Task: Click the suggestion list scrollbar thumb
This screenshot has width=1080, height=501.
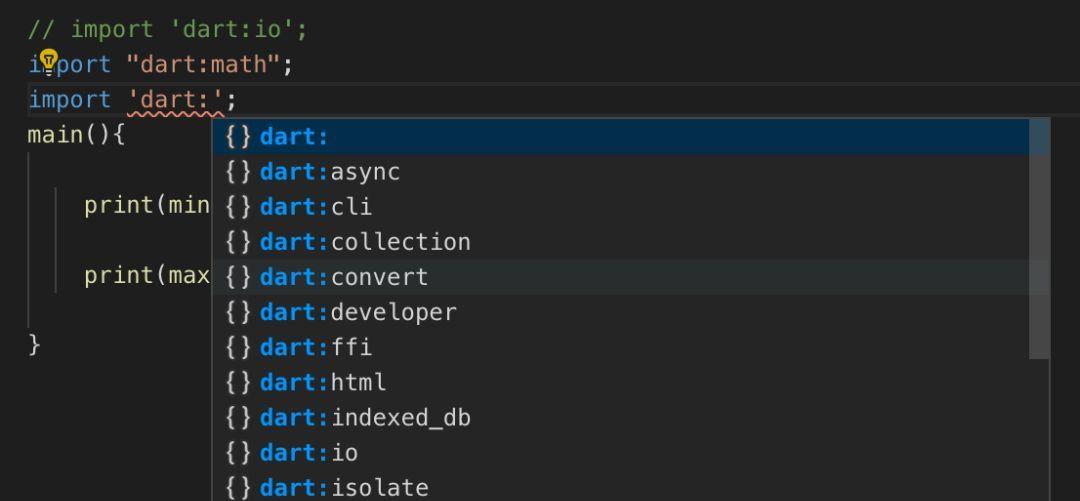Action: click(x=1039, y=239)
